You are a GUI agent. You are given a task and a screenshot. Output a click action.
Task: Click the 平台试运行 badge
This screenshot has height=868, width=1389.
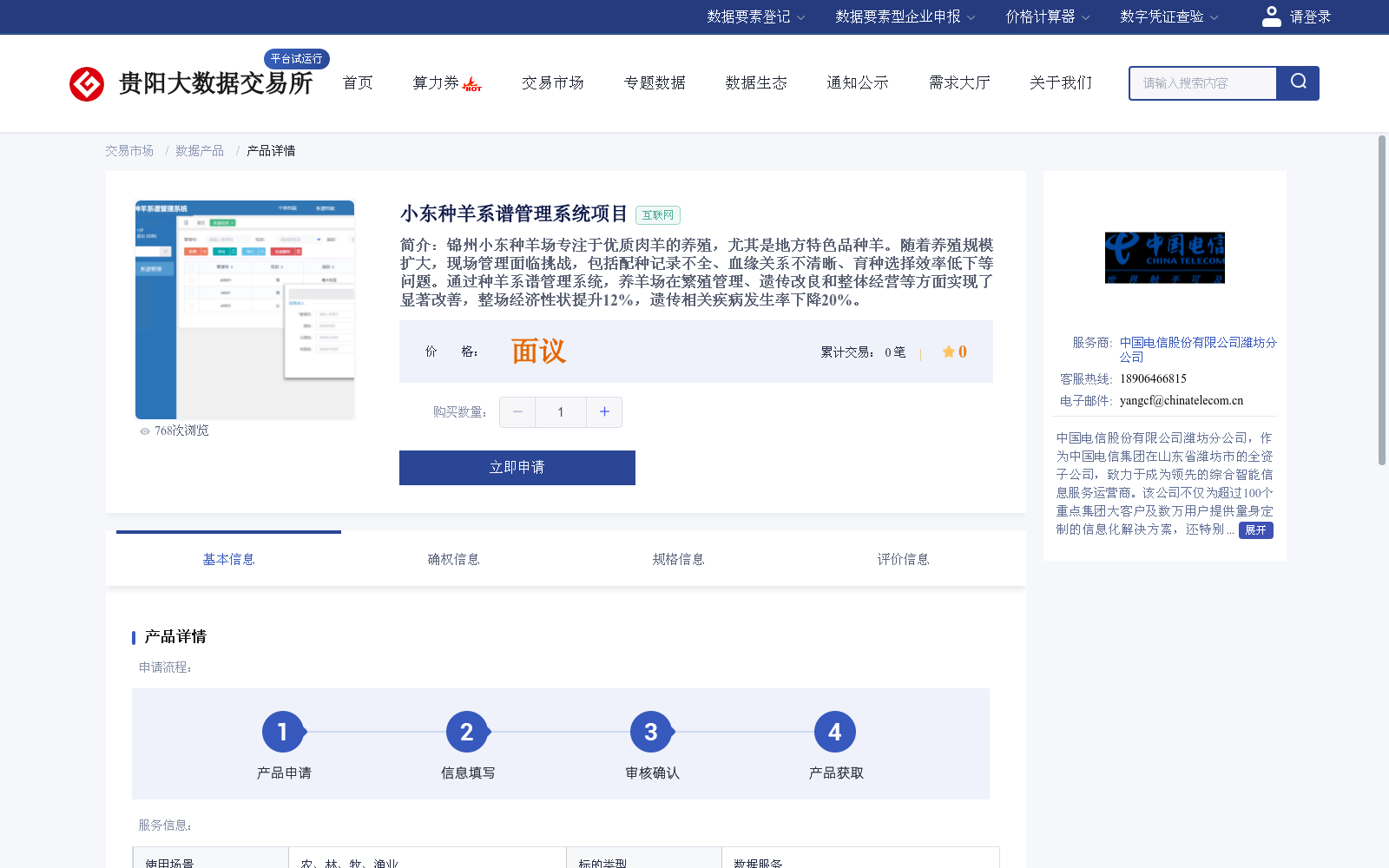pyautogui.click(x=296, y=59)
